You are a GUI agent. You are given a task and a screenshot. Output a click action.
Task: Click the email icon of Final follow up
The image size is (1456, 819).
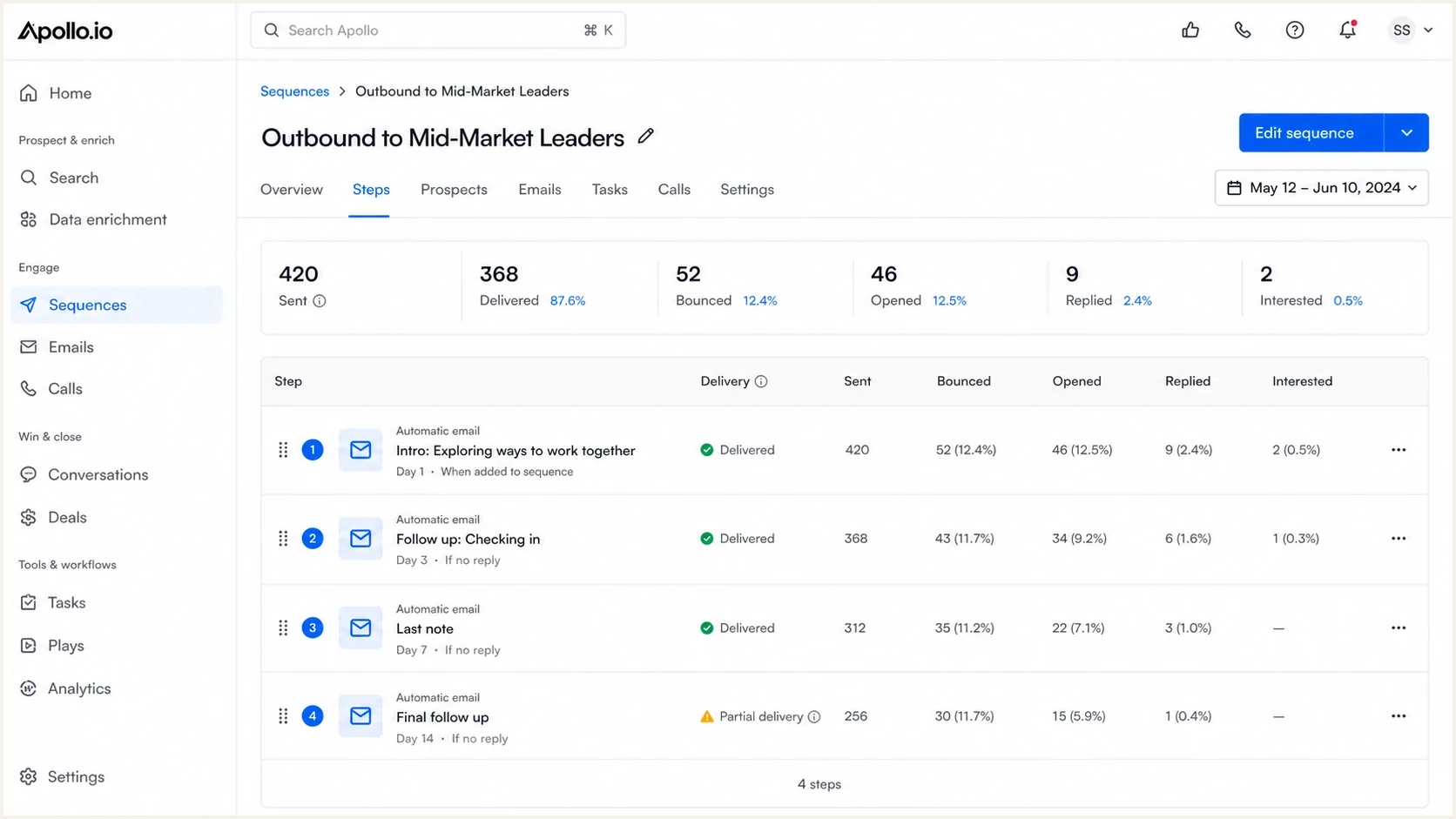[x=361, y=716]
